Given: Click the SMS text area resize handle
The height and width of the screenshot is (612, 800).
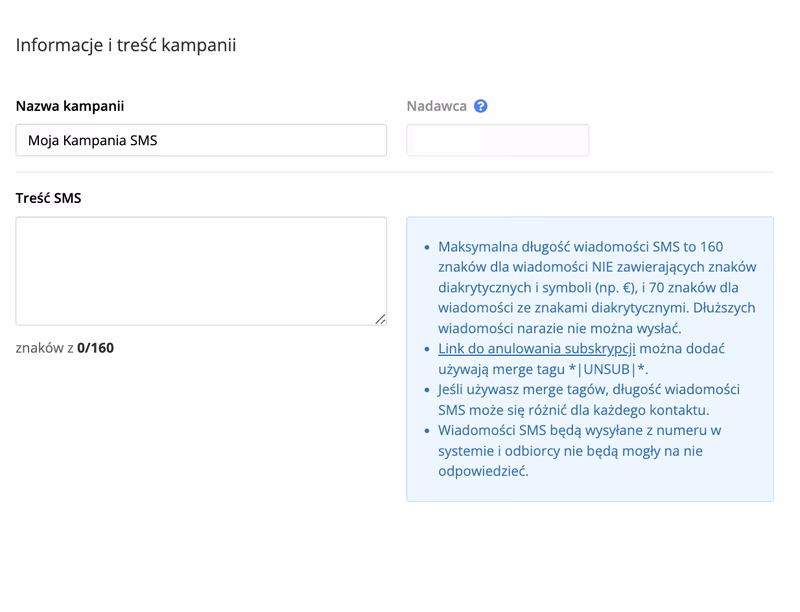Looking at the screenshot, I should (x=380, y=319).
